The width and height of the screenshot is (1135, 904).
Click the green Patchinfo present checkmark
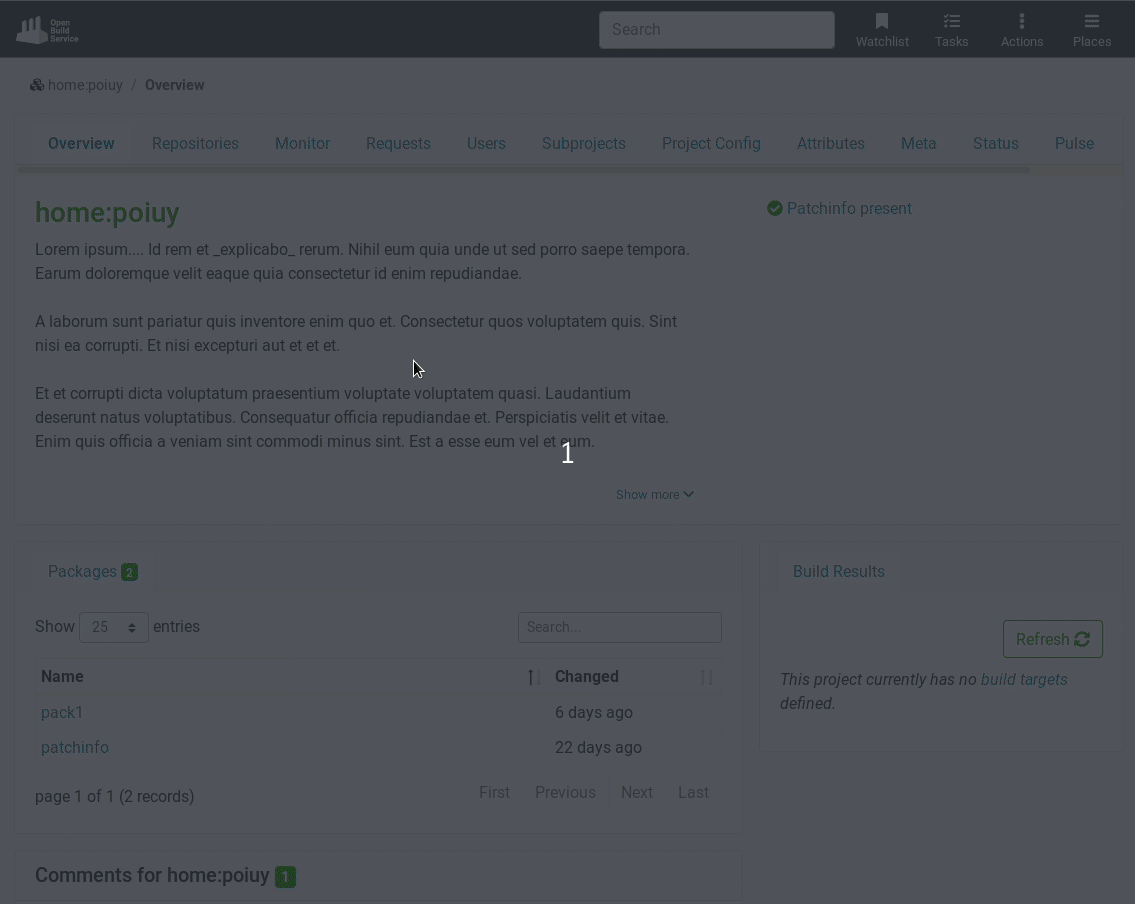point(775,208)
